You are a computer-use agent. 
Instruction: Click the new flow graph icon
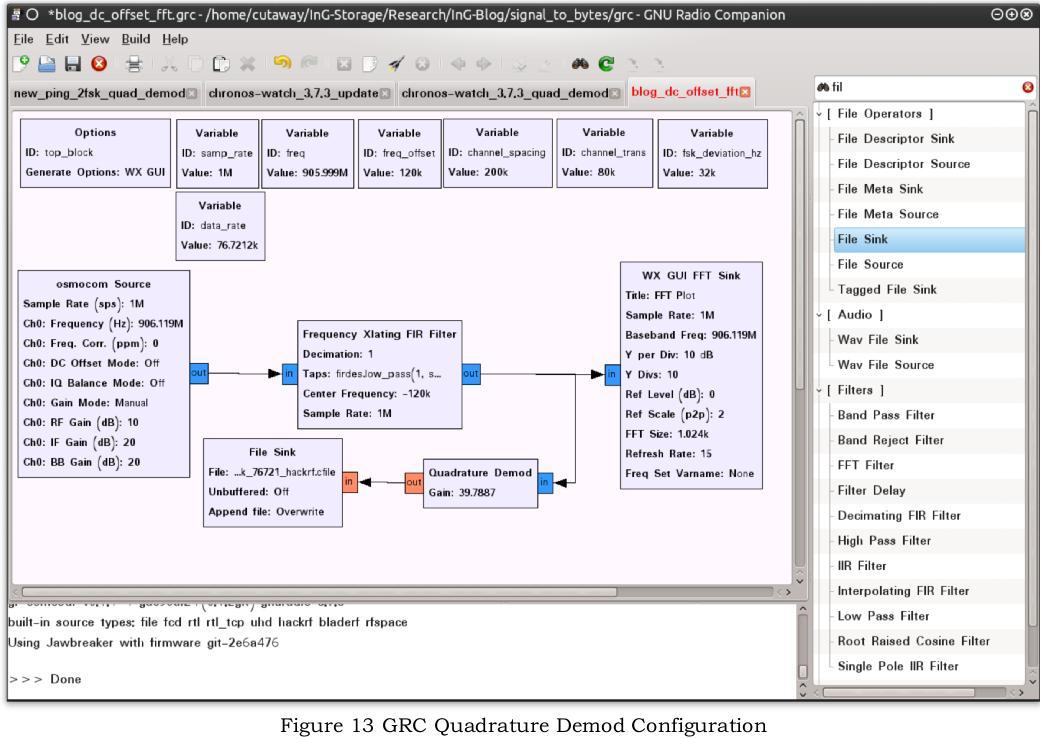[21, 64]
